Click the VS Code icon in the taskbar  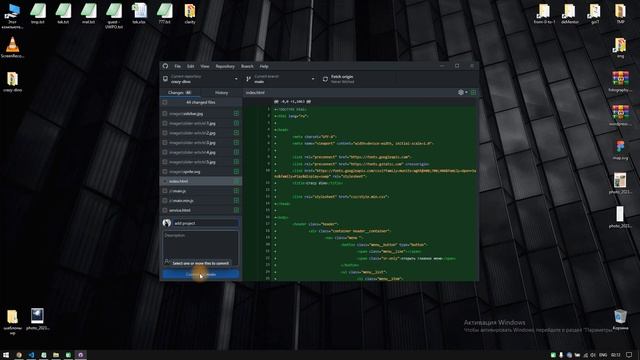(x=31, y=355)
